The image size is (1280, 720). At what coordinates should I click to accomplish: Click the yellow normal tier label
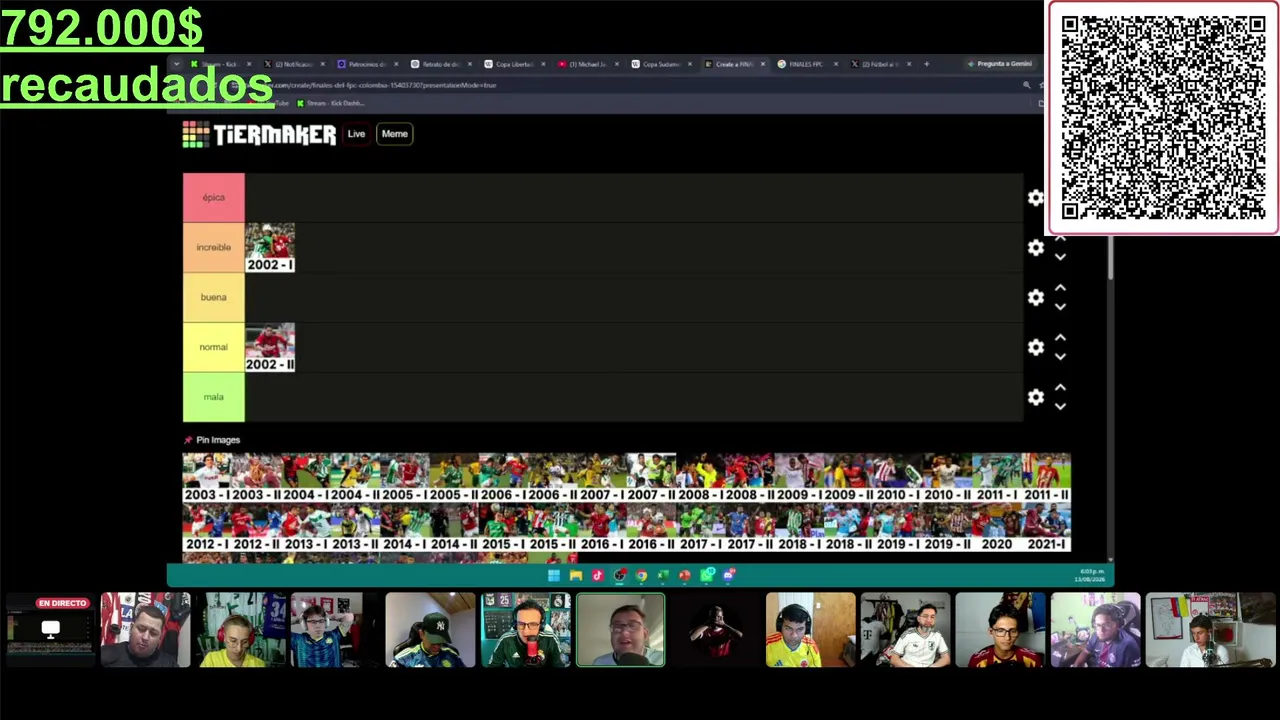[214, 348]
